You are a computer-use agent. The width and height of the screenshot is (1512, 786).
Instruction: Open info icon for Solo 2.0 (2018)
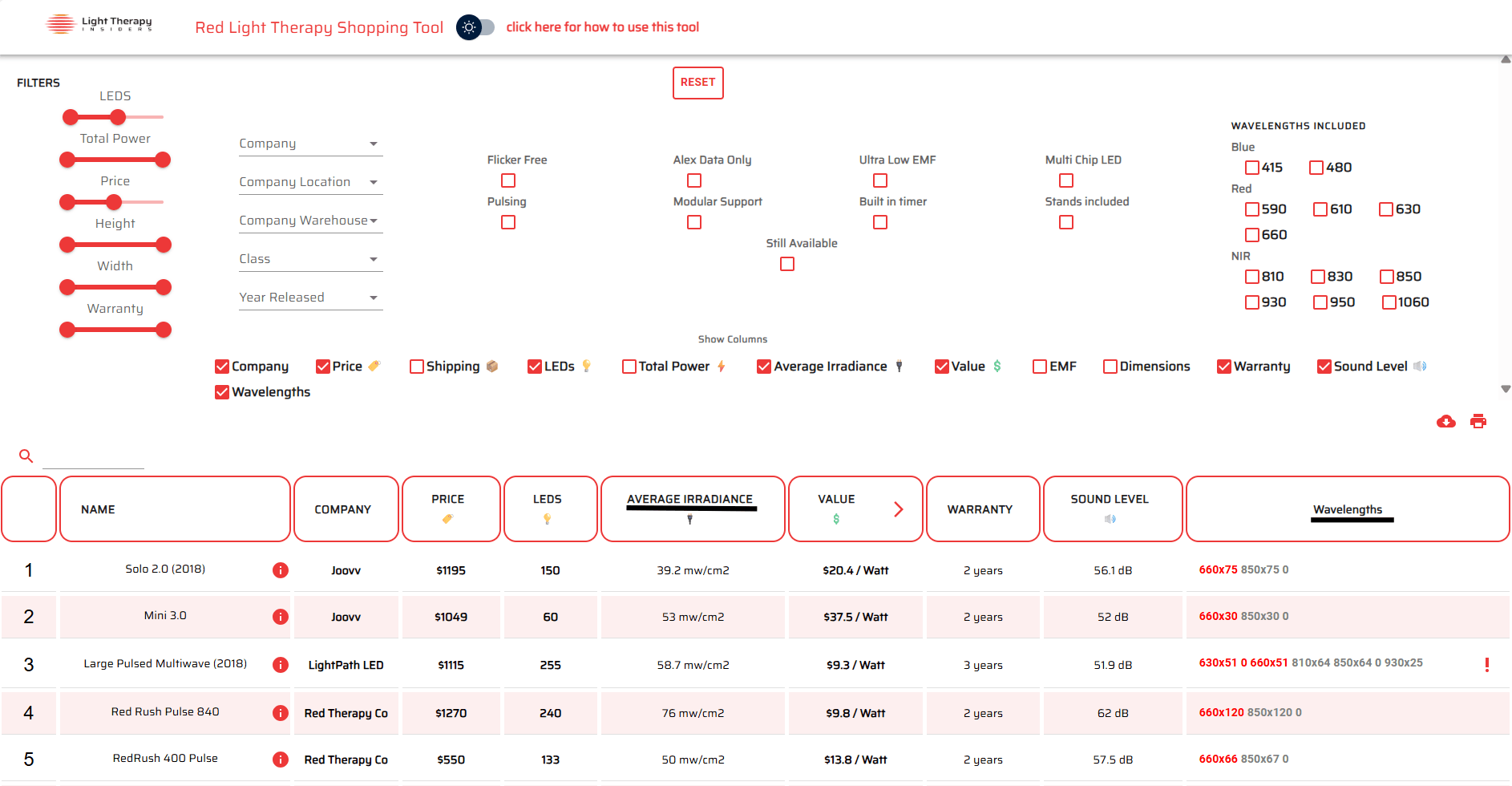pos(281,570)
